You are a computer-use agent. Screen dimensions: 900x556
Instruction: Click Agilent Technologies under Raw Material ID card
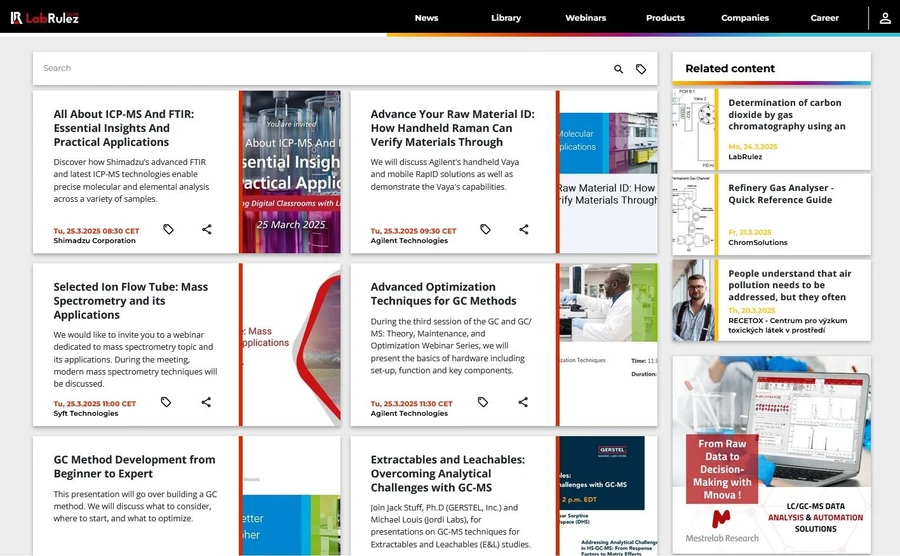409,241
